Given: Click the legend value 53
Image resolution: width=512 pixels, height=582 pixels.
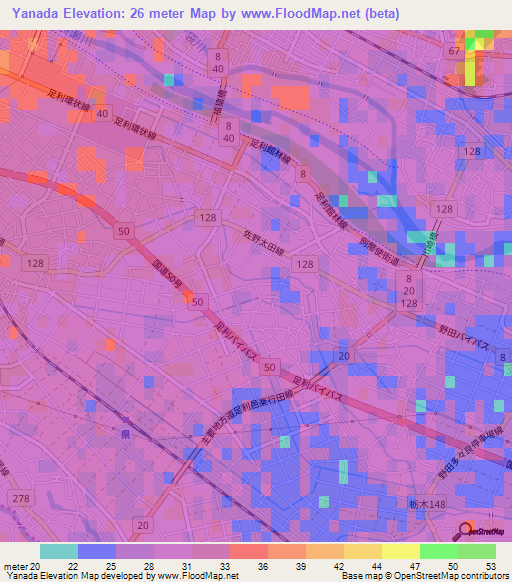Looking at the screenshot, I should (491, 567).
